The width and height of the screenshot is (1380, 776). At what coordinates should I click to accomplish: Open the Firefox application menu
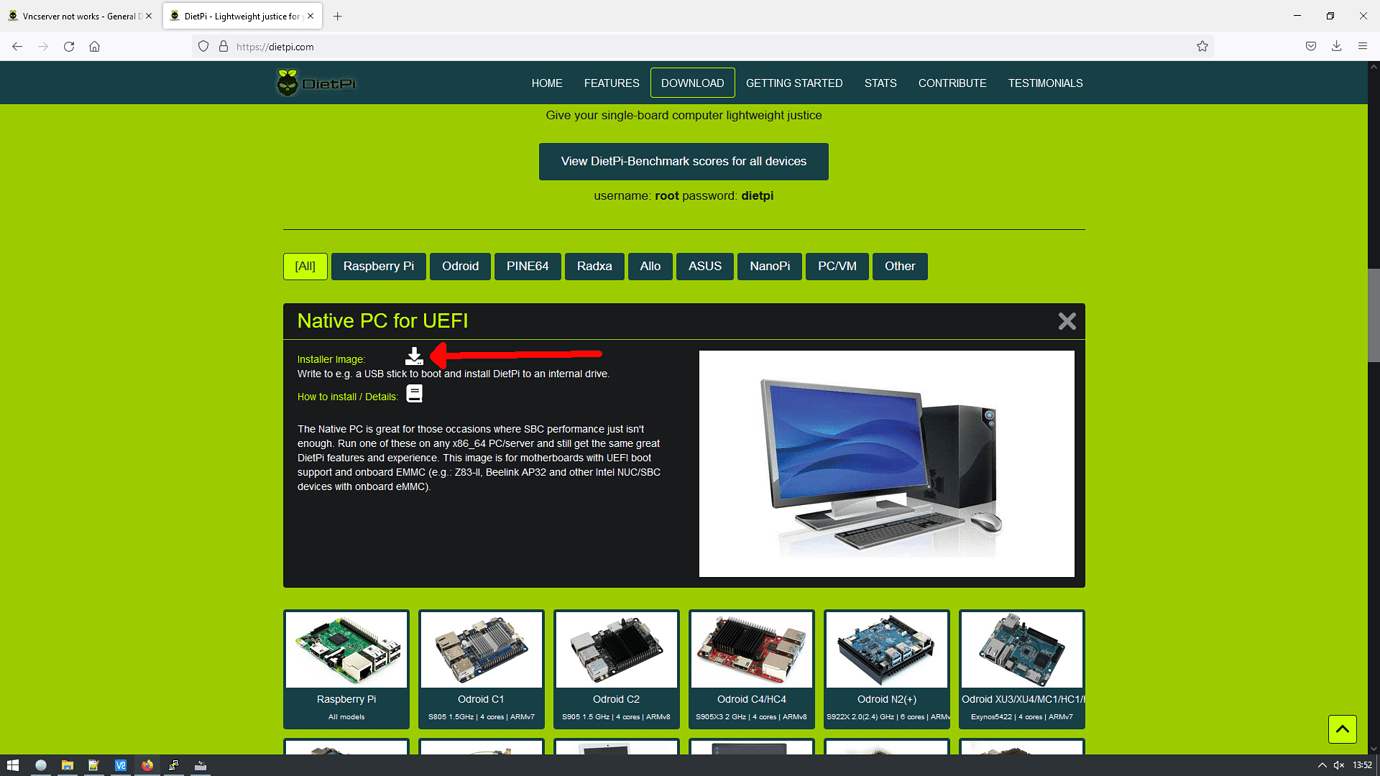pos(1363,46)
